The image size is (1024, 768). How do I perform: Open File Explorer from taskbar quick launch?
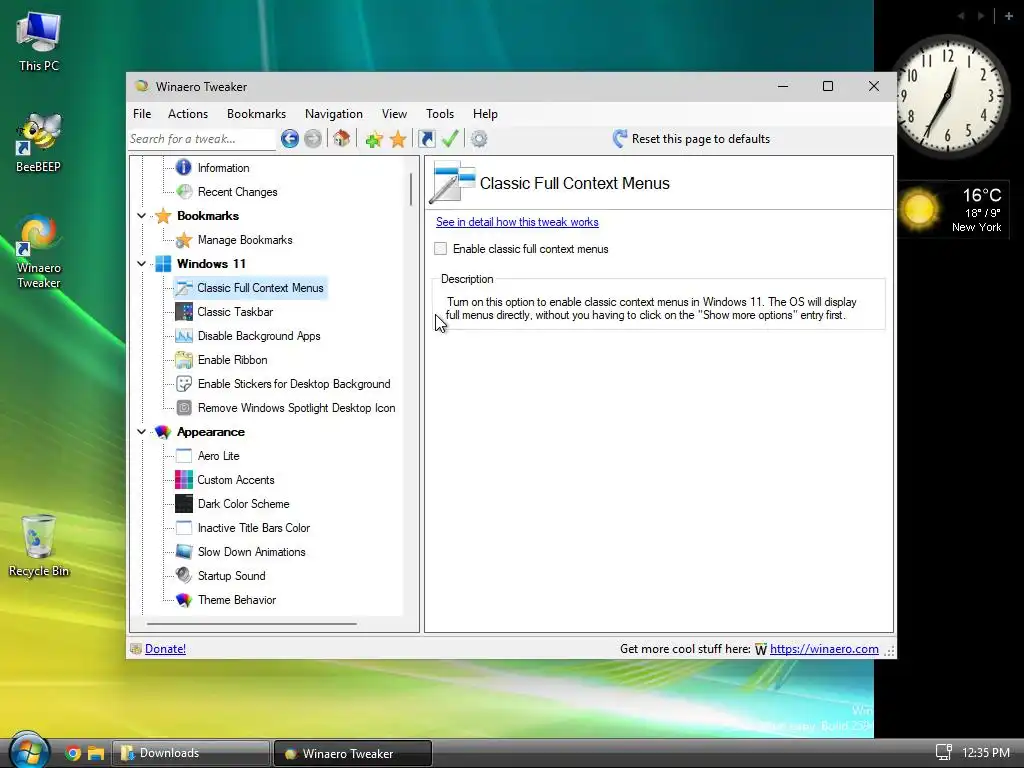[96, 754]
